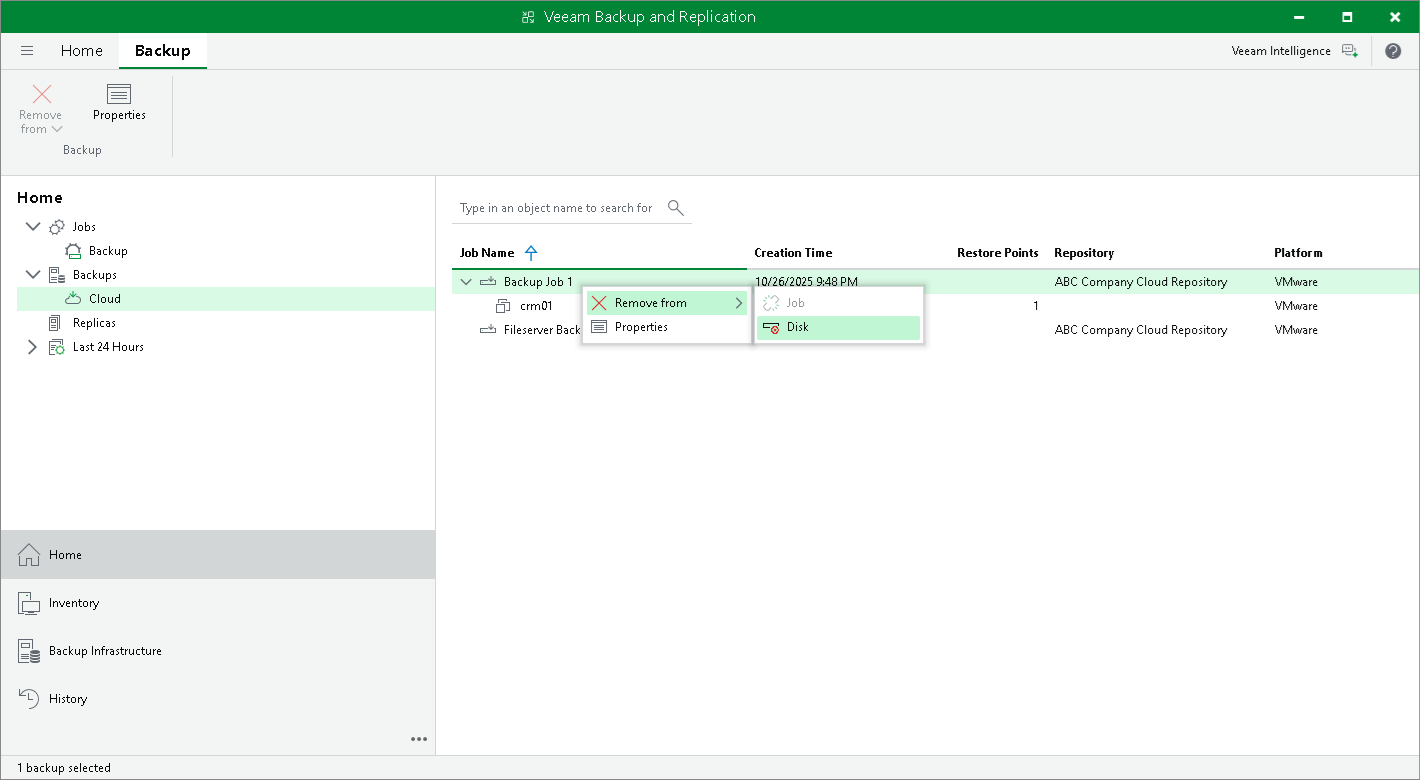
Task: Click the Cloud icon in tree
Action: pyautogui.click(x=73, y=299)
